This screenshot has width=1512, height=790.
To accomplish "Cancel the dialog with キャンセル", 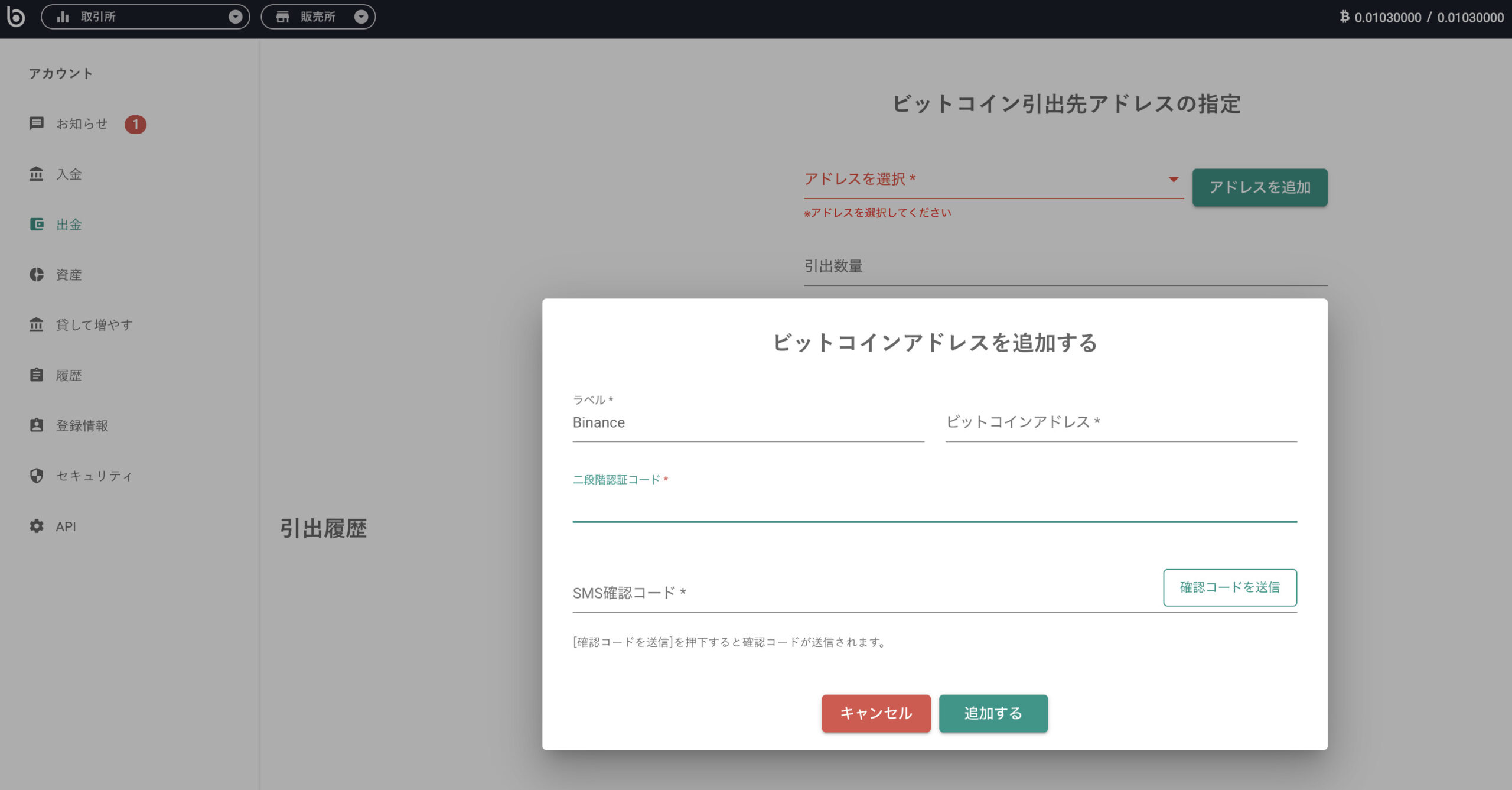I will (x=876, y=713).
